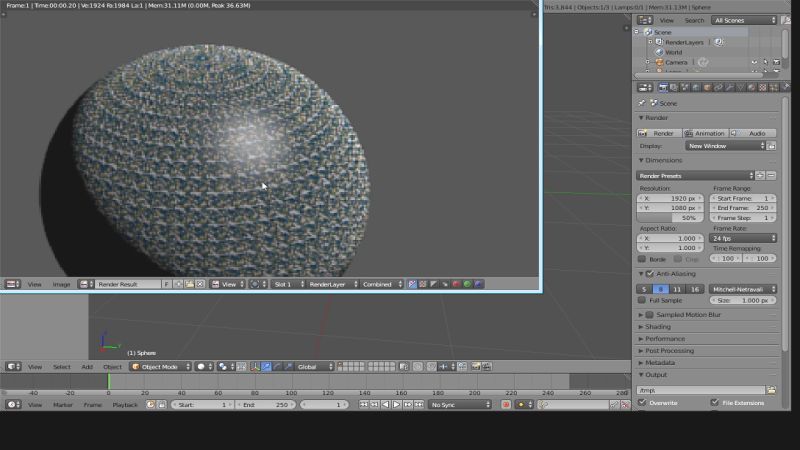This screenshot has height=450, width=800.
Task: Open the Modifiers wrench tab icon
Action: (x=730, y=88)
